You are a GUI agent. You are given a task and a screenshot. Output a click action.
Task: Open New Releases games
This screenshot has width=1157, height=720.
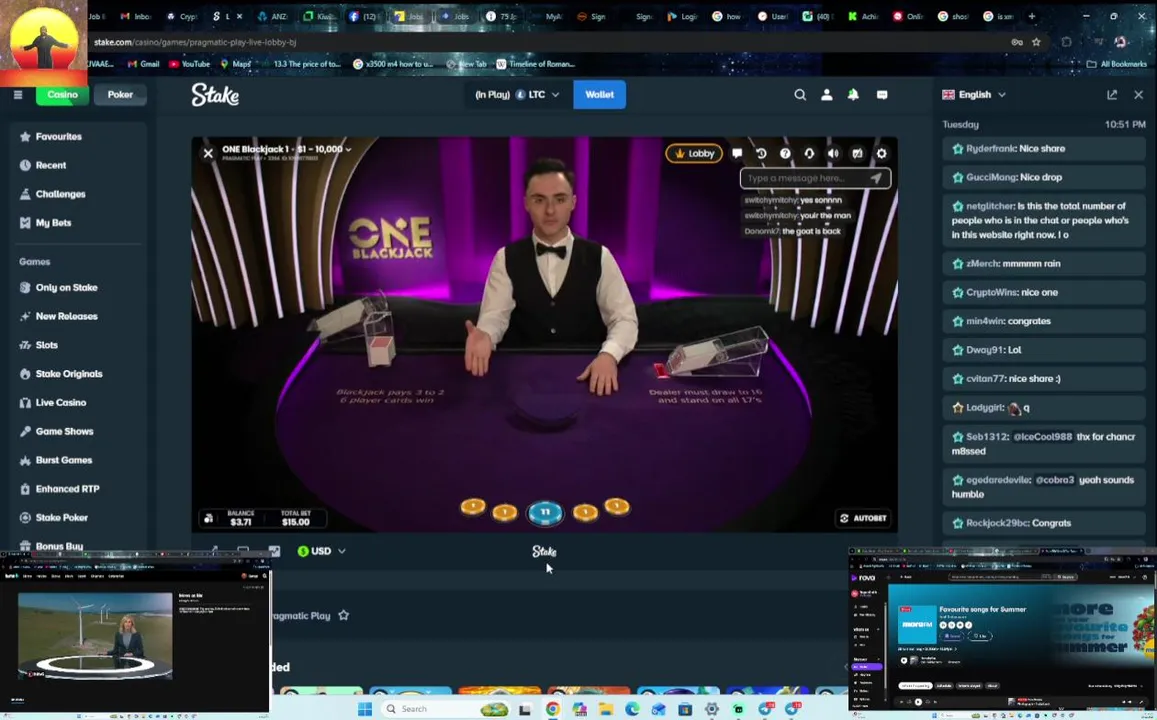tap(66, 316)
